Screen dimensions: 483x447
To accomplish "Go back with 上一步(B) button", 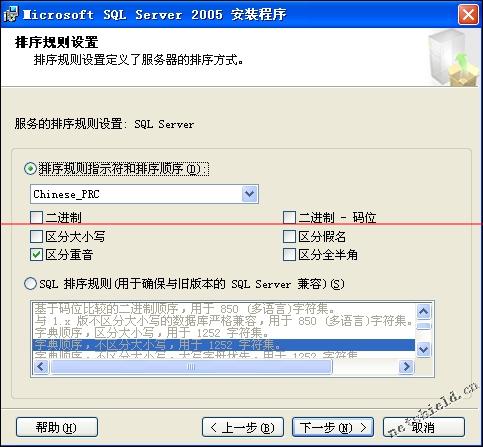I will coord(243,427).
